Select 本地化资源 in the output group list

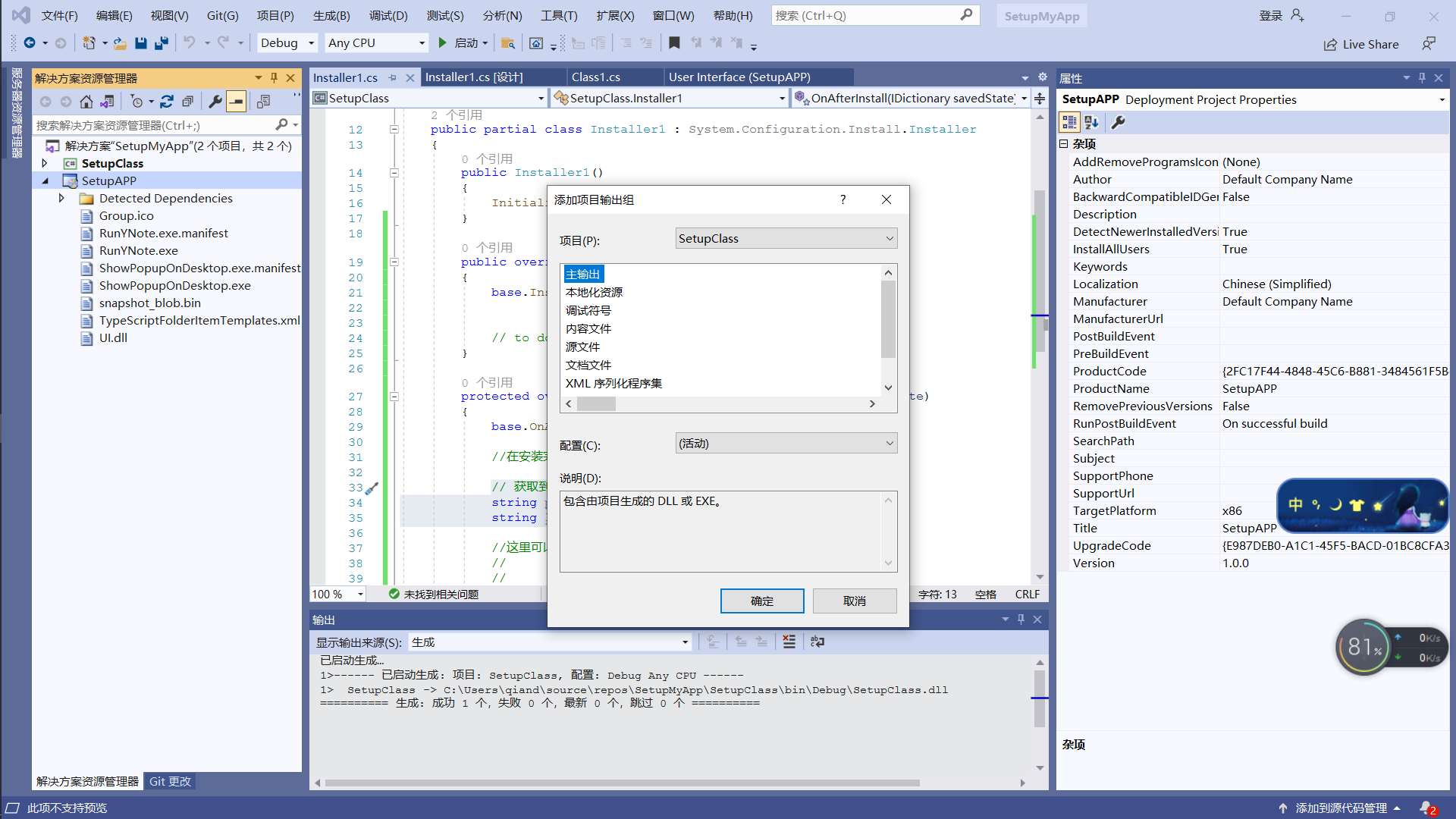(x=594, y=293)
